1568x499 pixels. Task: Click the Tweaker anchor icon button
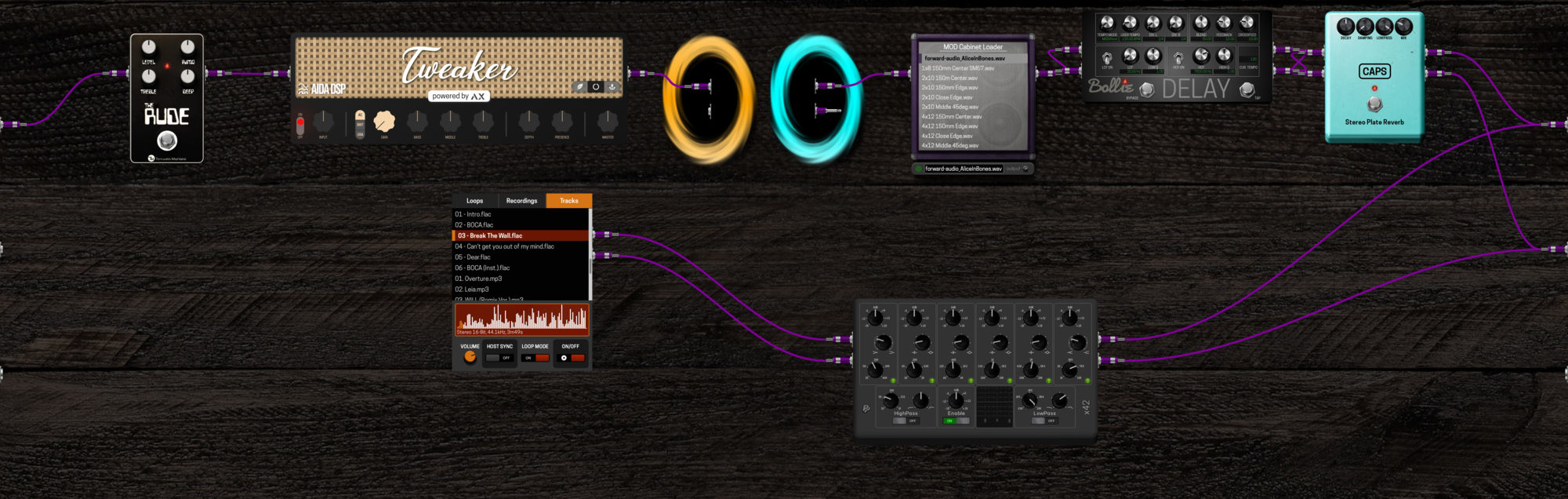[612, 87]
